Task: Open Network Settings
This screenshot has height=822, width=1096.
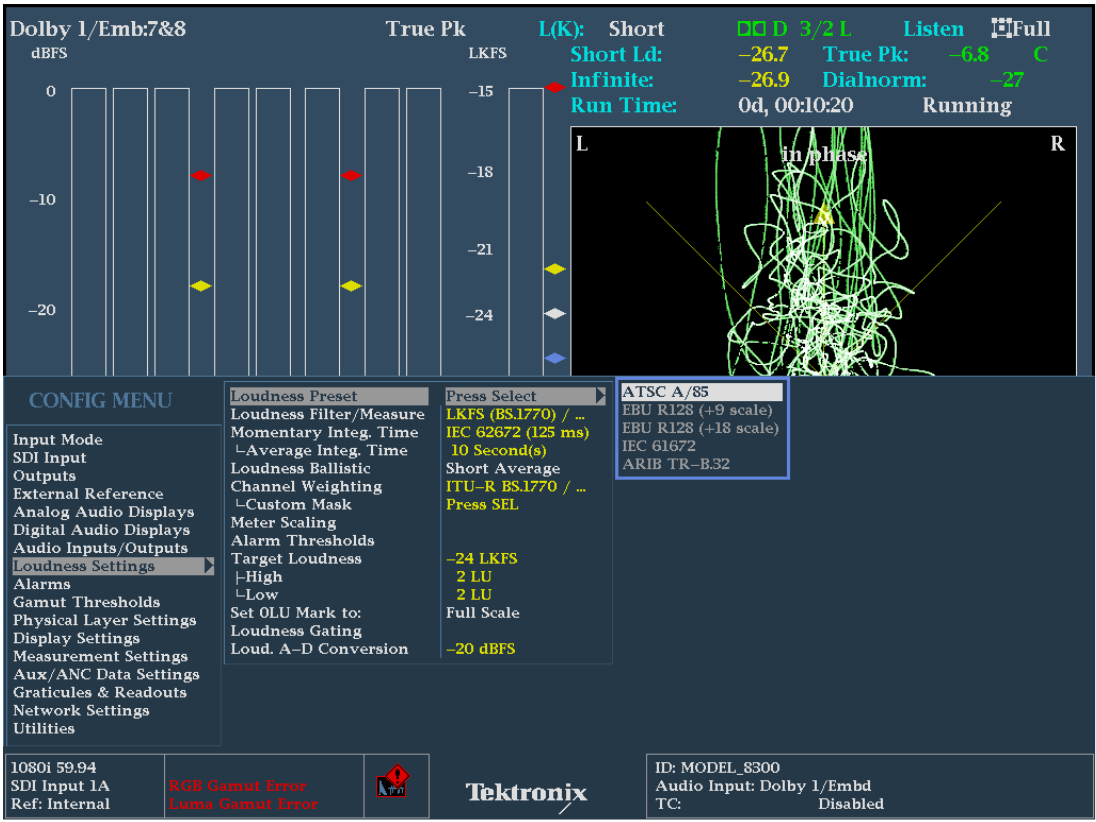Action: (x=81, y=710)
